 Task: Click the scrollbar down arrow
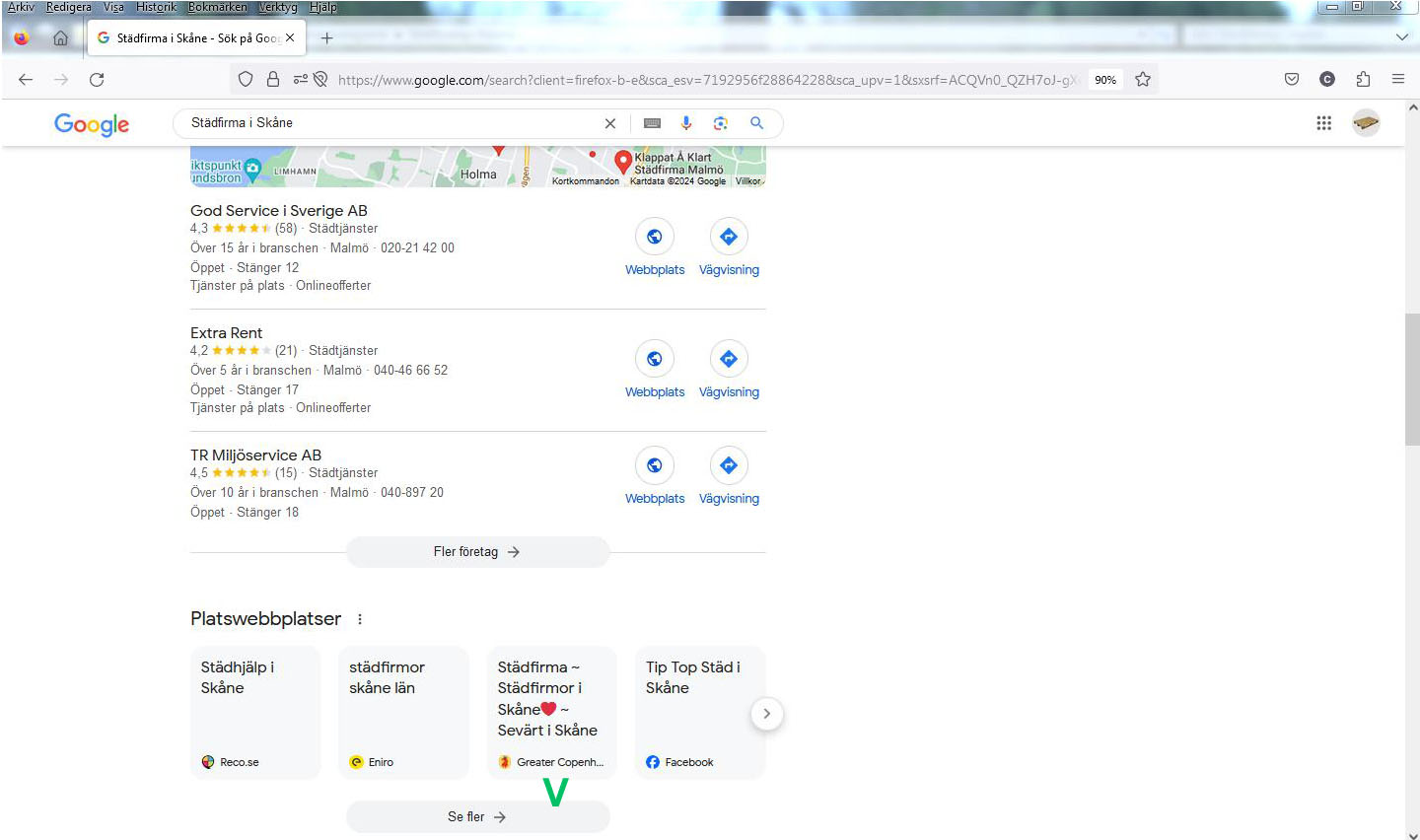1412,835
